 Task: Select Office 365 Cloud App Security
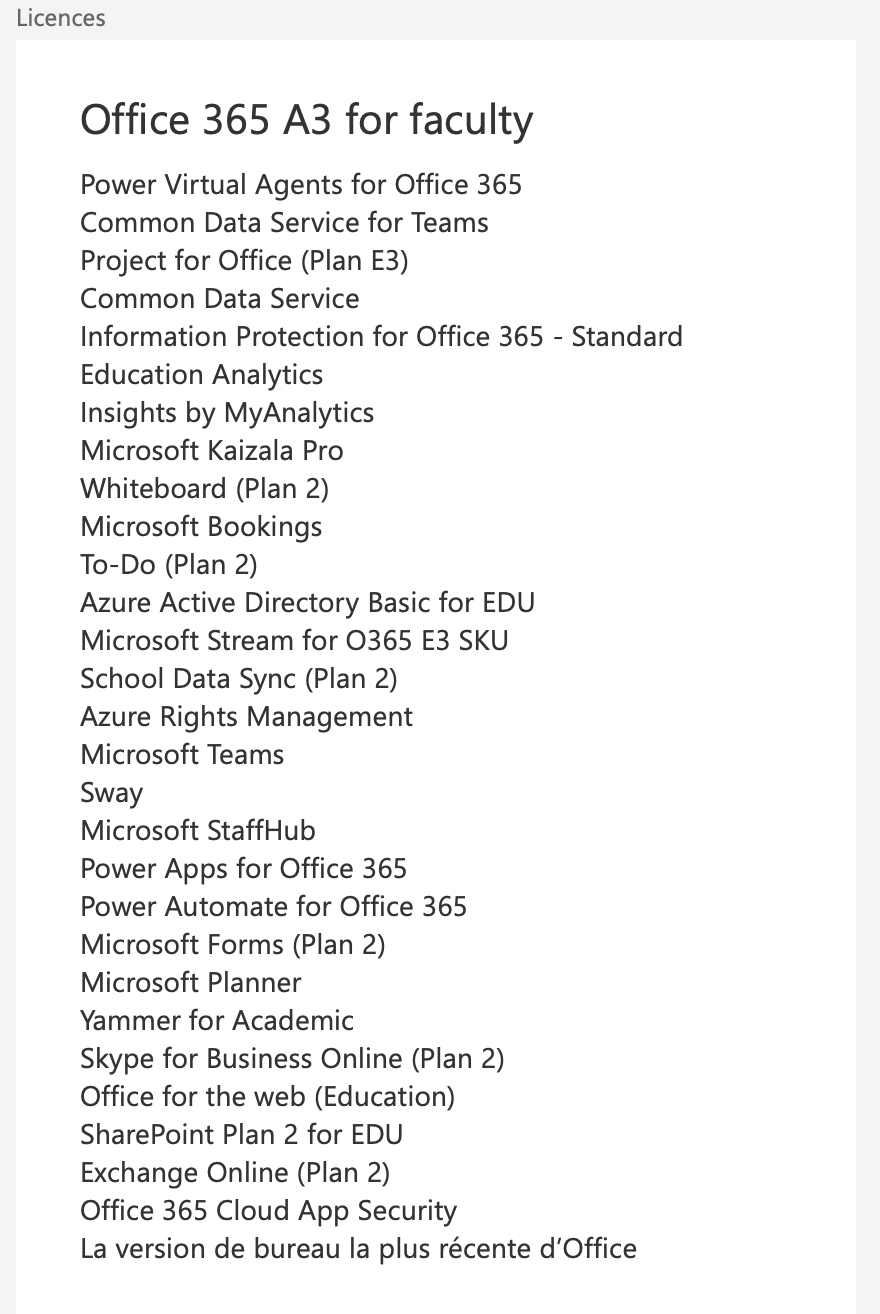pyautogui.click(x=269, y=1211)
